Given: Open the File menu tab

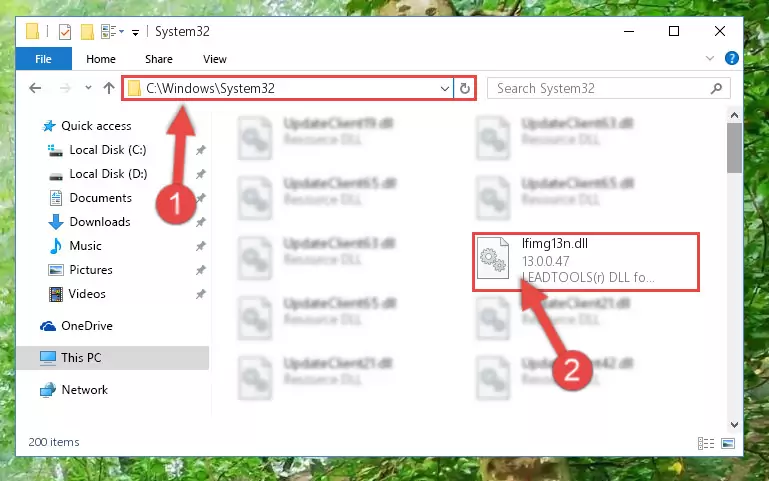Looking at the screenshot, I should click(x=43, y=59).
